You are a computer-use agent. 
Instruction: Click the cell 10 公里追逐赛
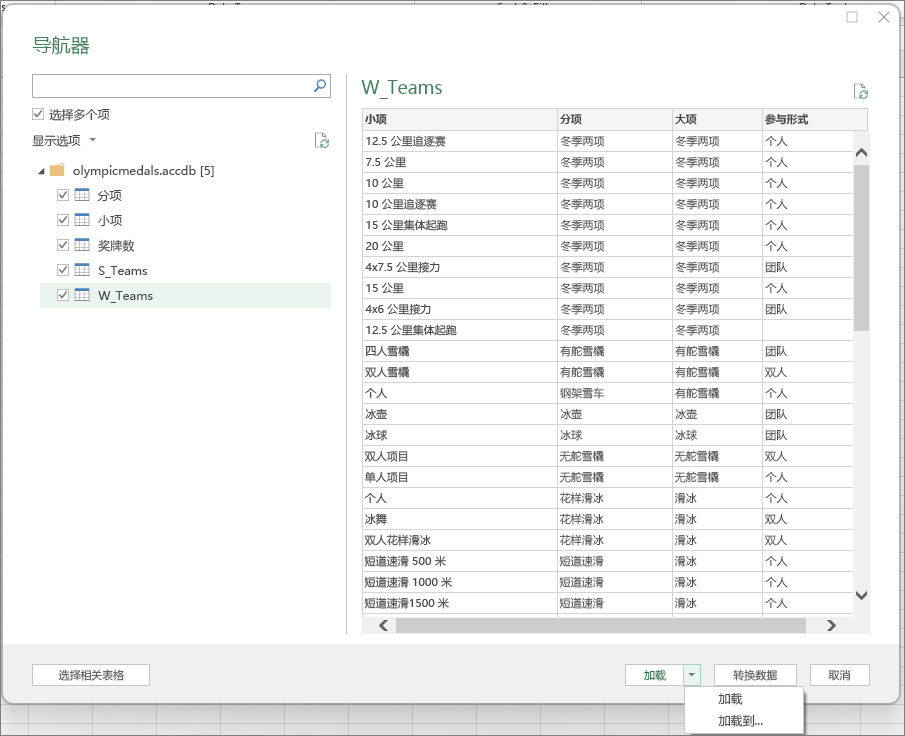459,204
